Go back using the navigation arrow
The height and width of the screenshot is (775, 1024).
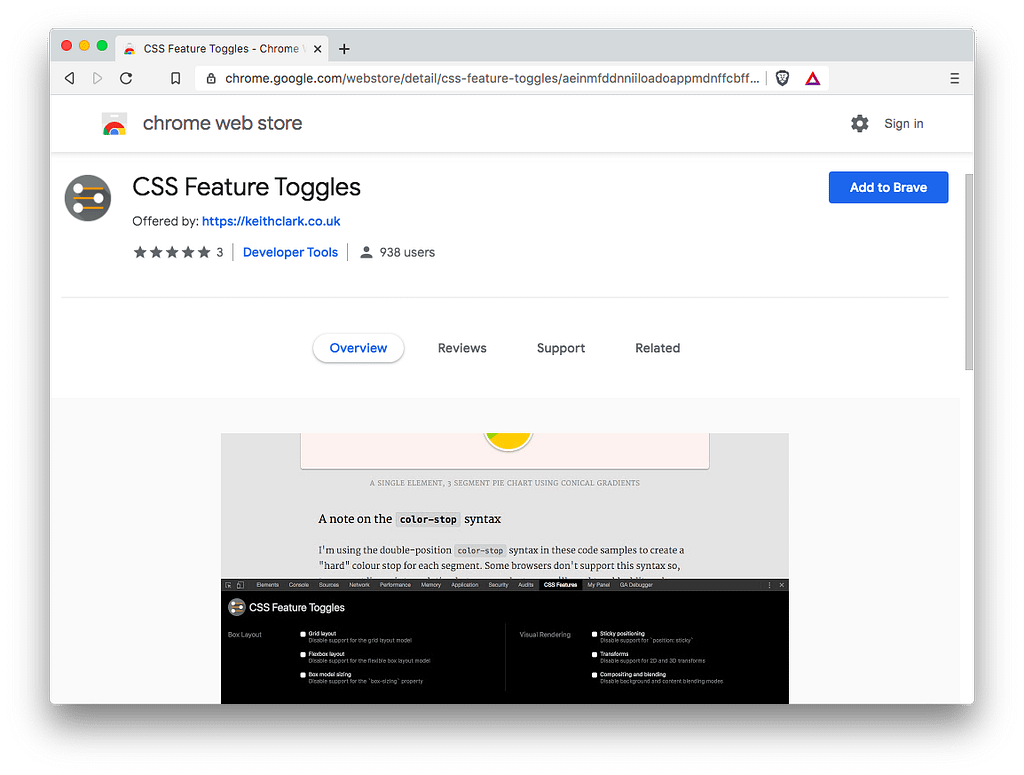coord(69,77)
